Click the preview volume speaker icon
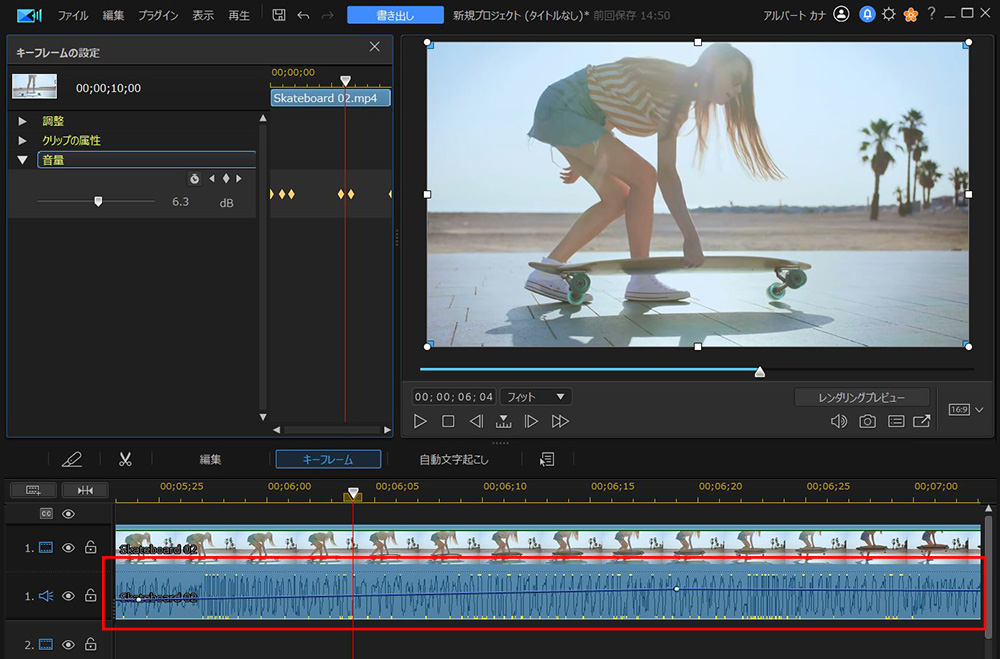 coord(839,422)
